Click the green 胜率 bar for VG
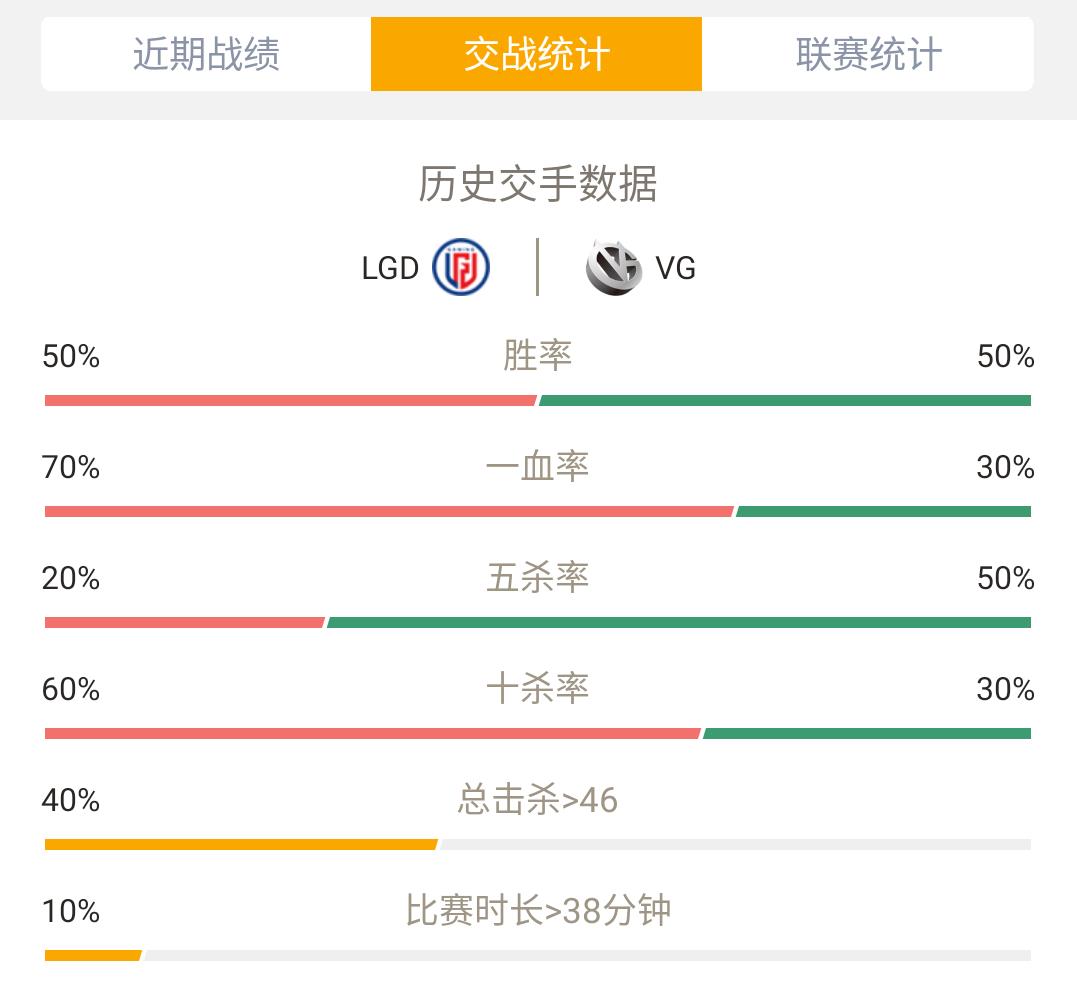The image size is (1077, 1005). (785, 400)
